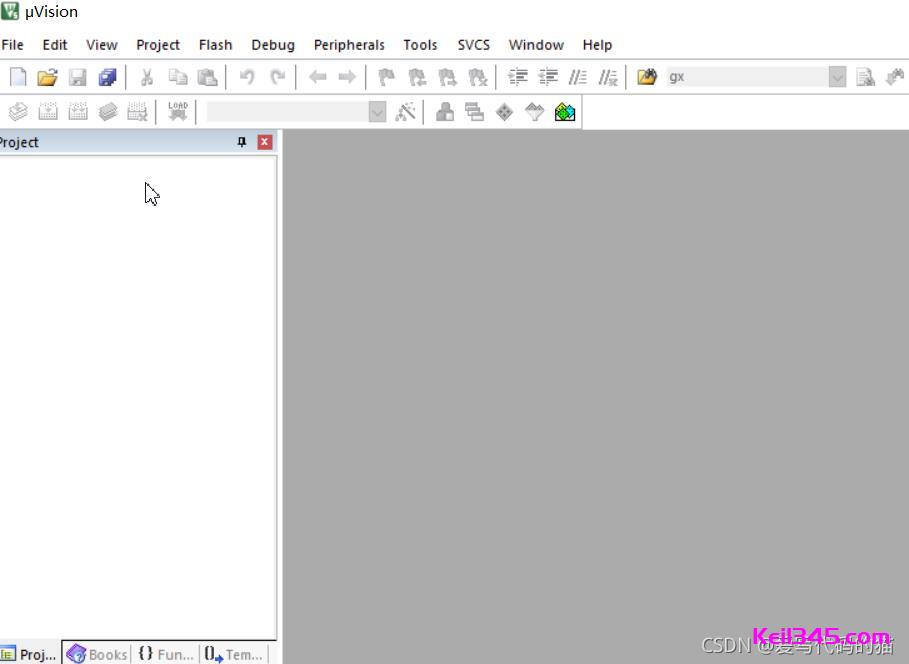Open the Window menu
The width and height of the screenshot is (909, 664).
536,45
